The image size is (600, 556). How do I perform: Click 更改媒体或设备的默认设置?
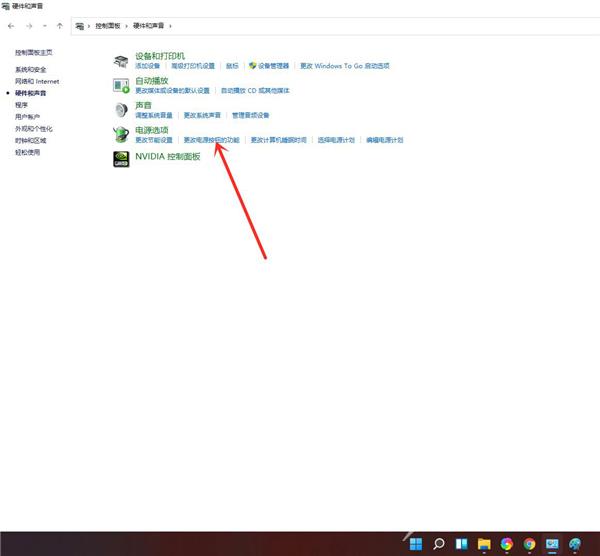pos(173,91)
